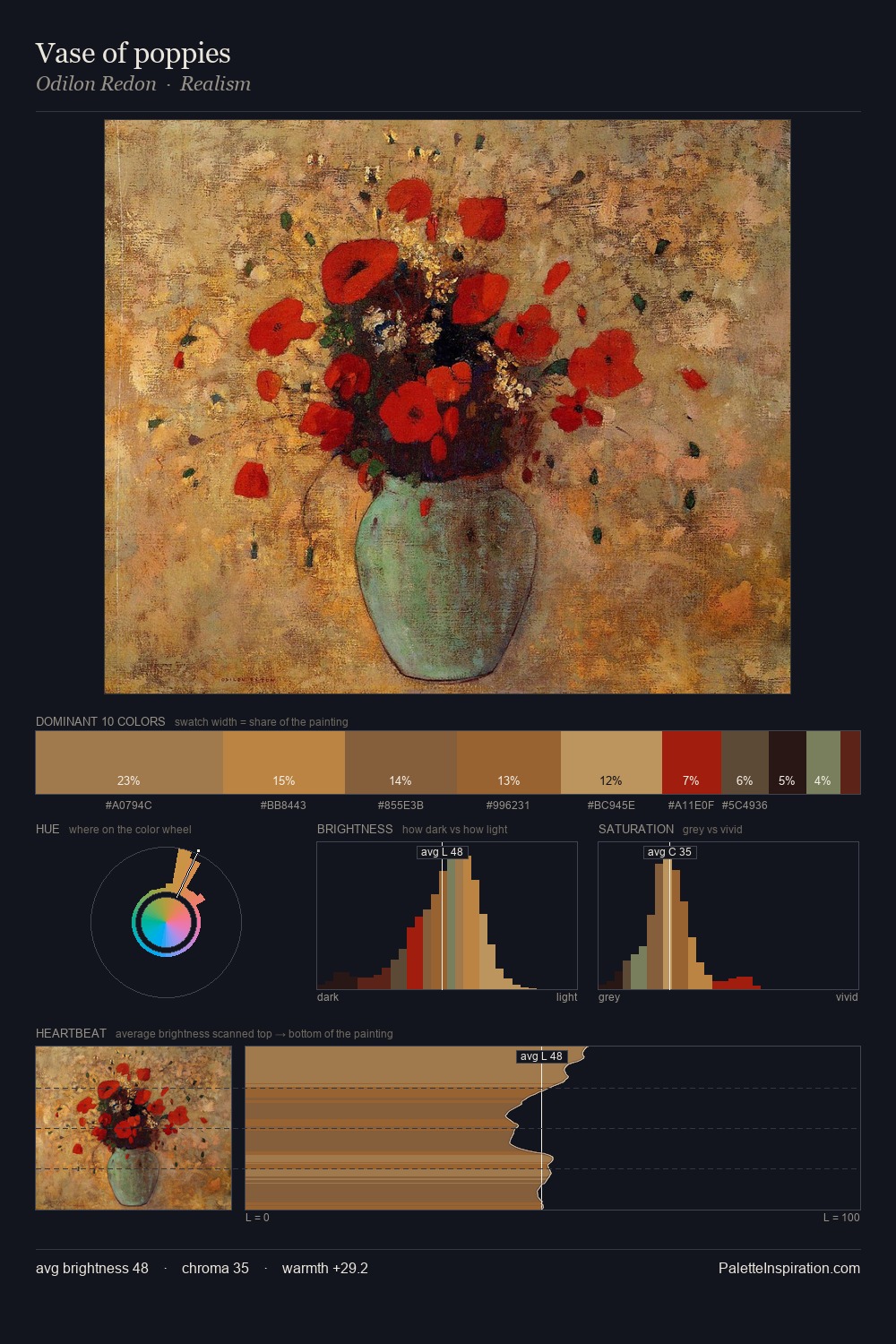Open the main poppies painting image
The height and width of the screenshot is (1344, 896).
(447, 407)
